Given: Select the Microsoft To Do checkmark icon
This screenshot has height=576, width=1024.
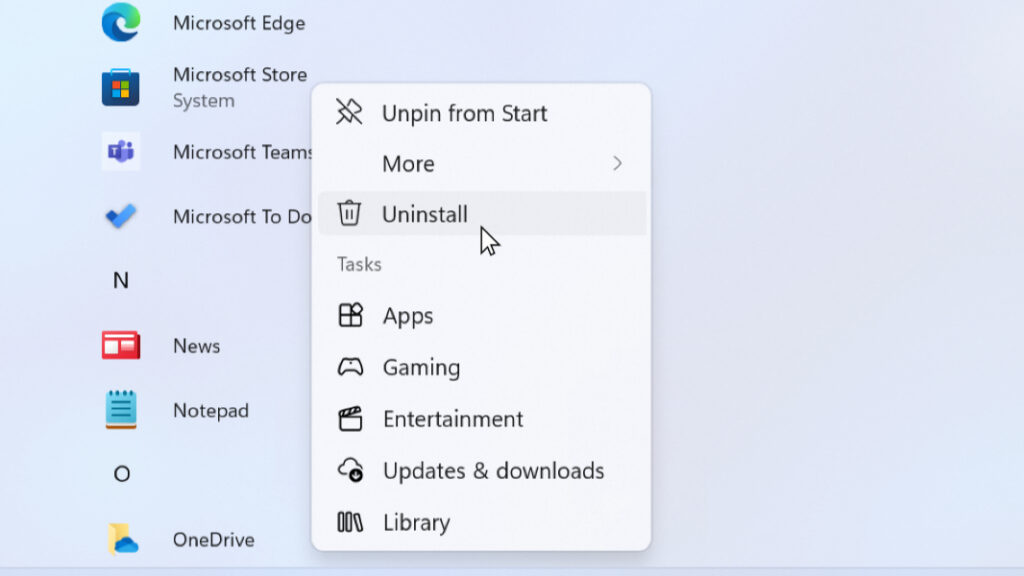Looking at the screenshot, I should point(120,216).
